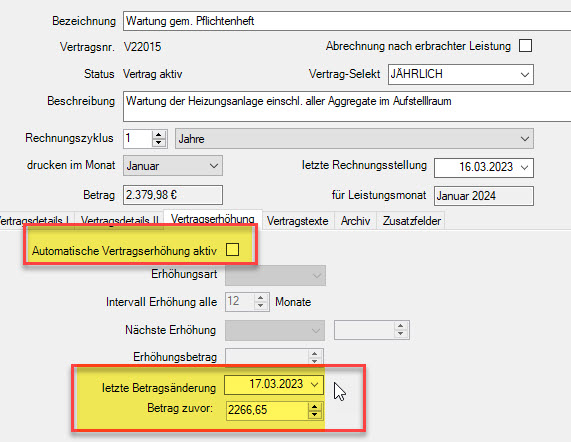
Task: Increase the Rechnungszyklus value with up arrow
Action: click(158, 135)
